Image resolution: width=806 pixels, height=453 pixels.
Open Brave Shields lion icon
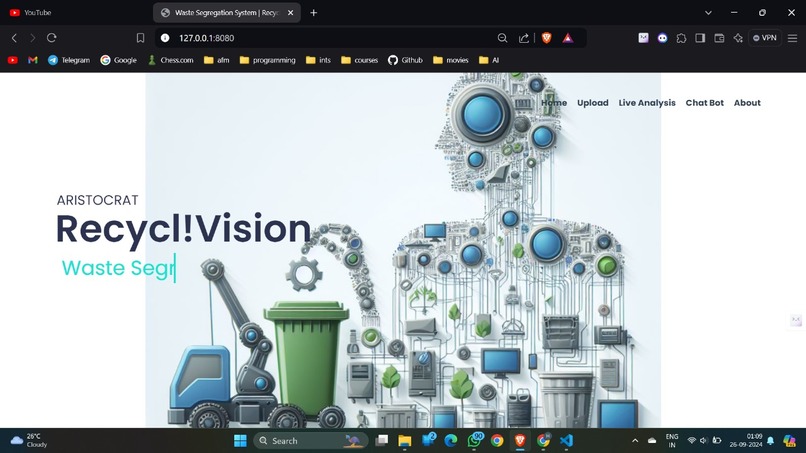point(546,38)
